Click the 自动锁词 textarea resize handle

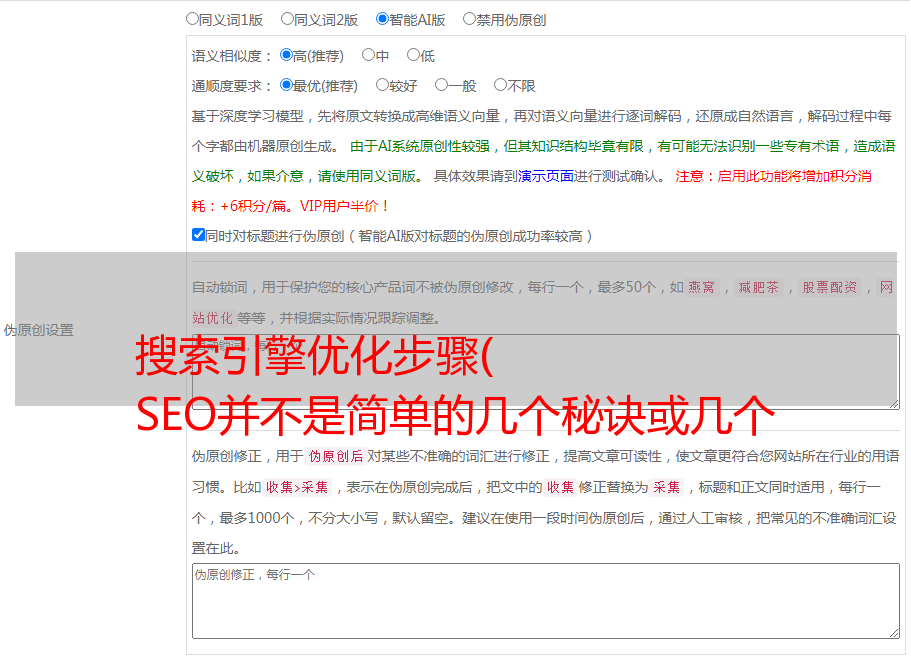coord(894,404)
